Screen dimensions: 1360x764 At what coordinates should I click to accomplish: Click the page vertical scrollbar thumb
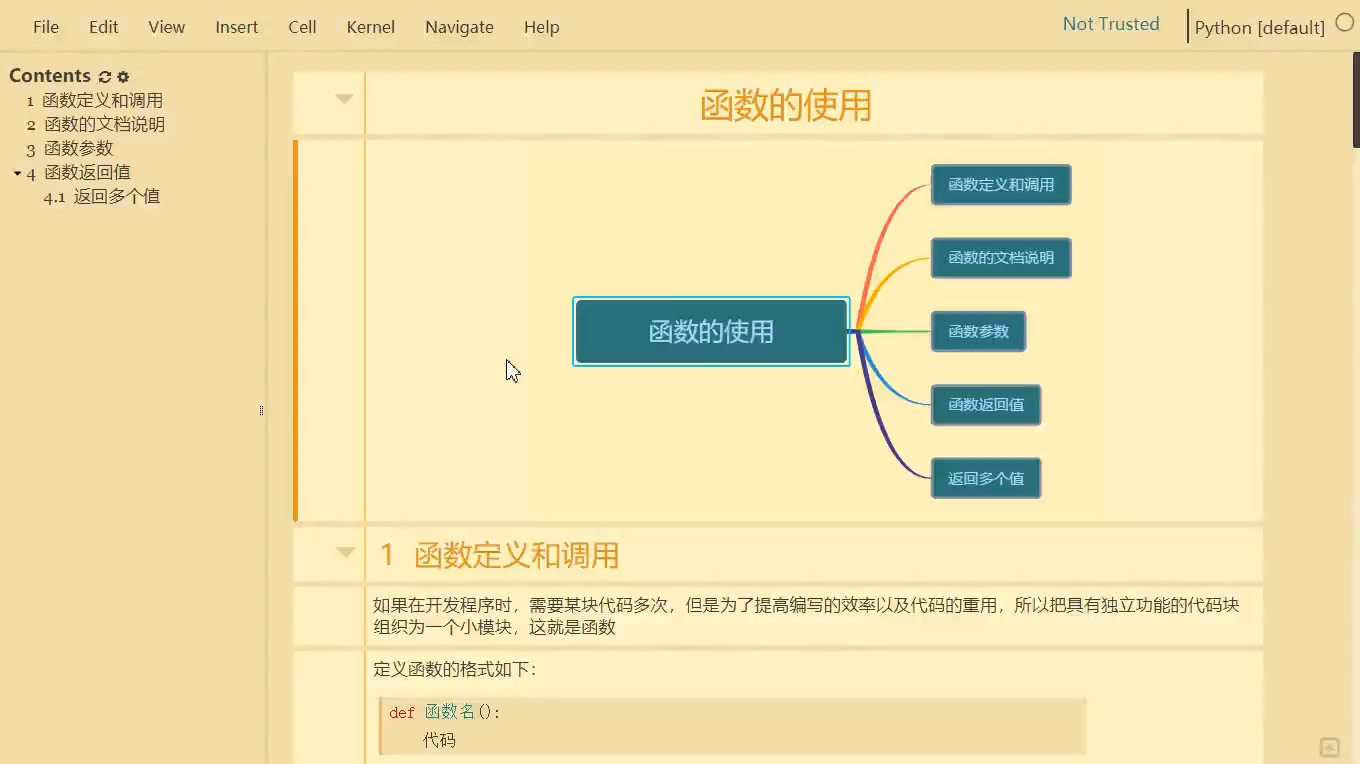1356,100
